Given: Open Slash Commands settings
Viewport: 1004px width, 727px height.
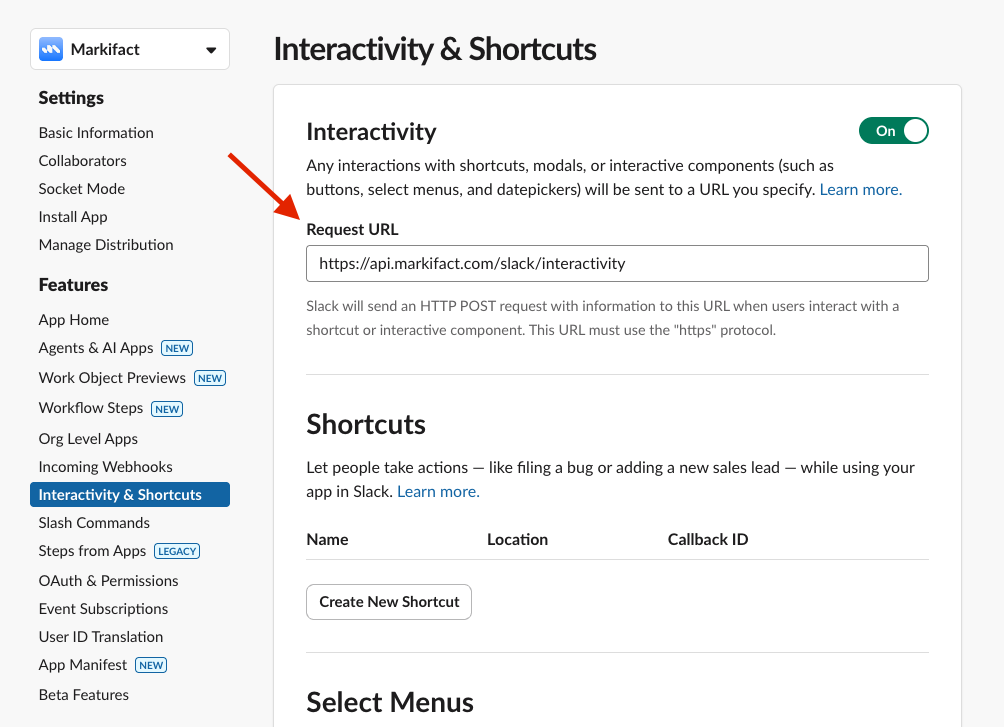Looking at the screenshot, I should [93, 522].
